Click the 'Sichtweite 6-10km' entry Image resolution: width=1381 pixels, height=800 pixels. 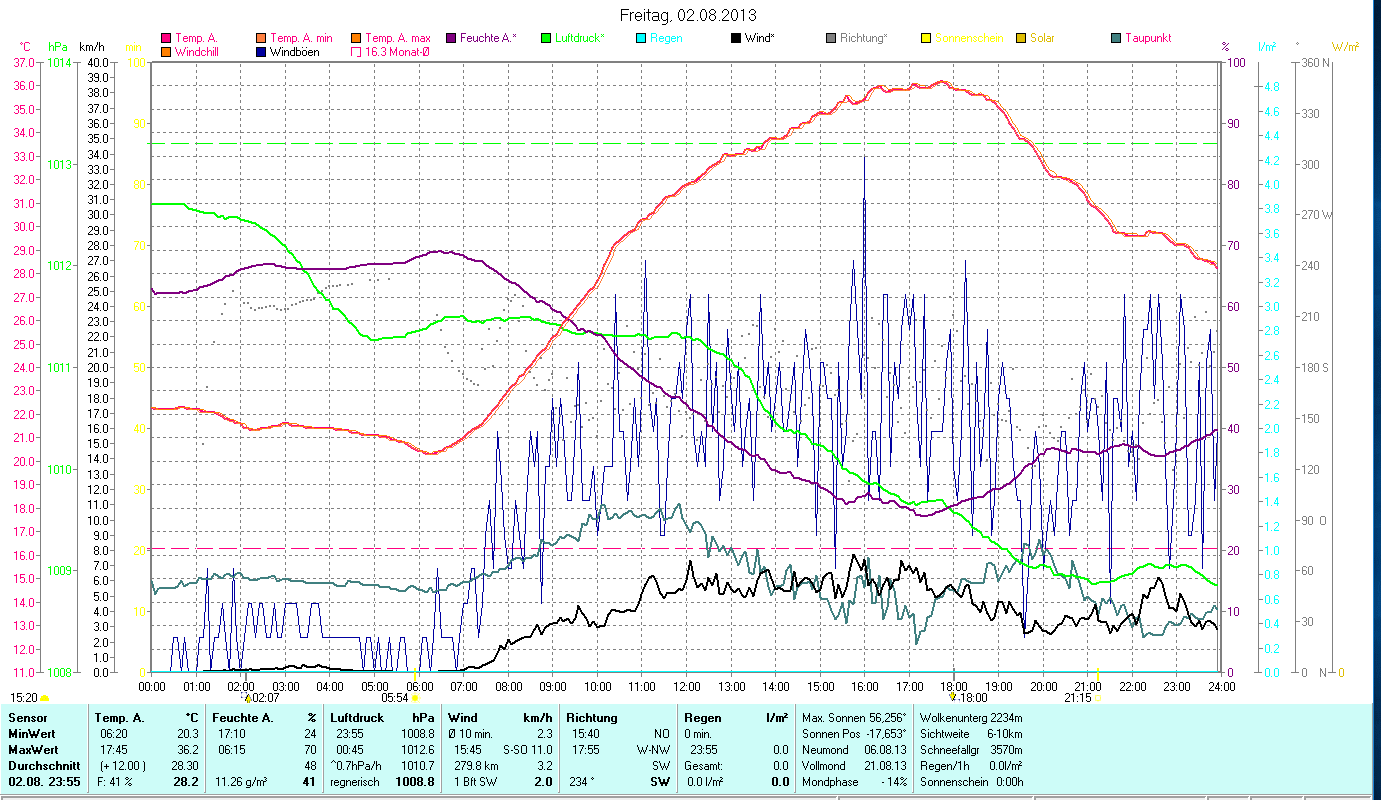[x=972, y=734]
